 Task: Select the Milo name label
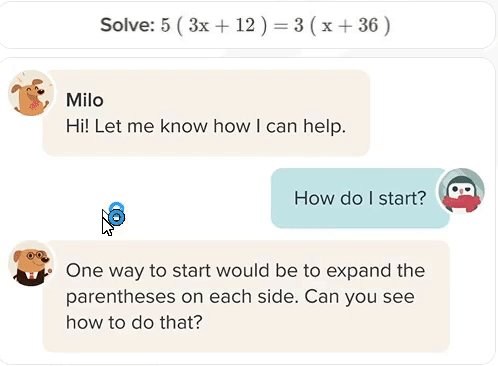(85, 100)
